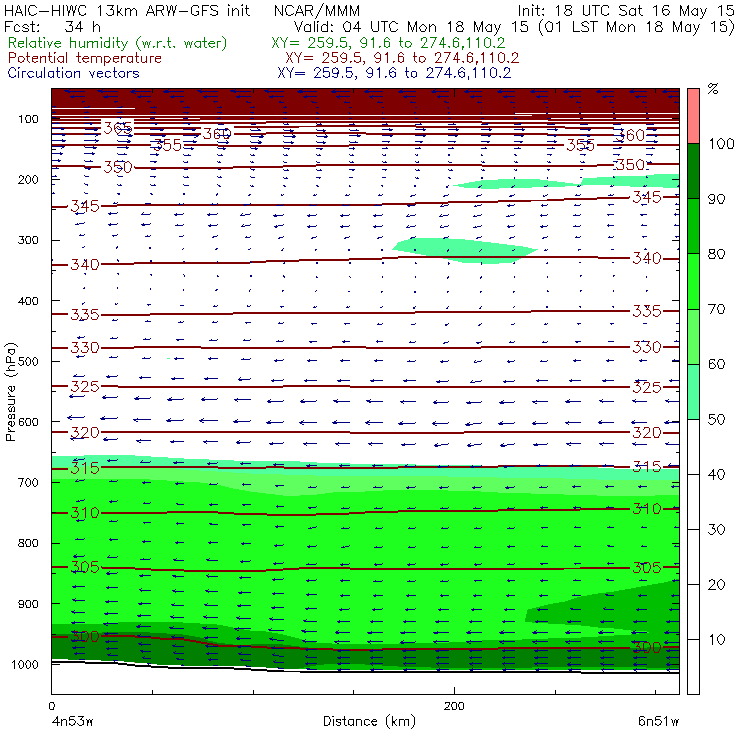Image resolution: width=740 pixels, height=740 pixels.
Task: Click the pressure axis '700' tick label
Action: tap(28, 482)
